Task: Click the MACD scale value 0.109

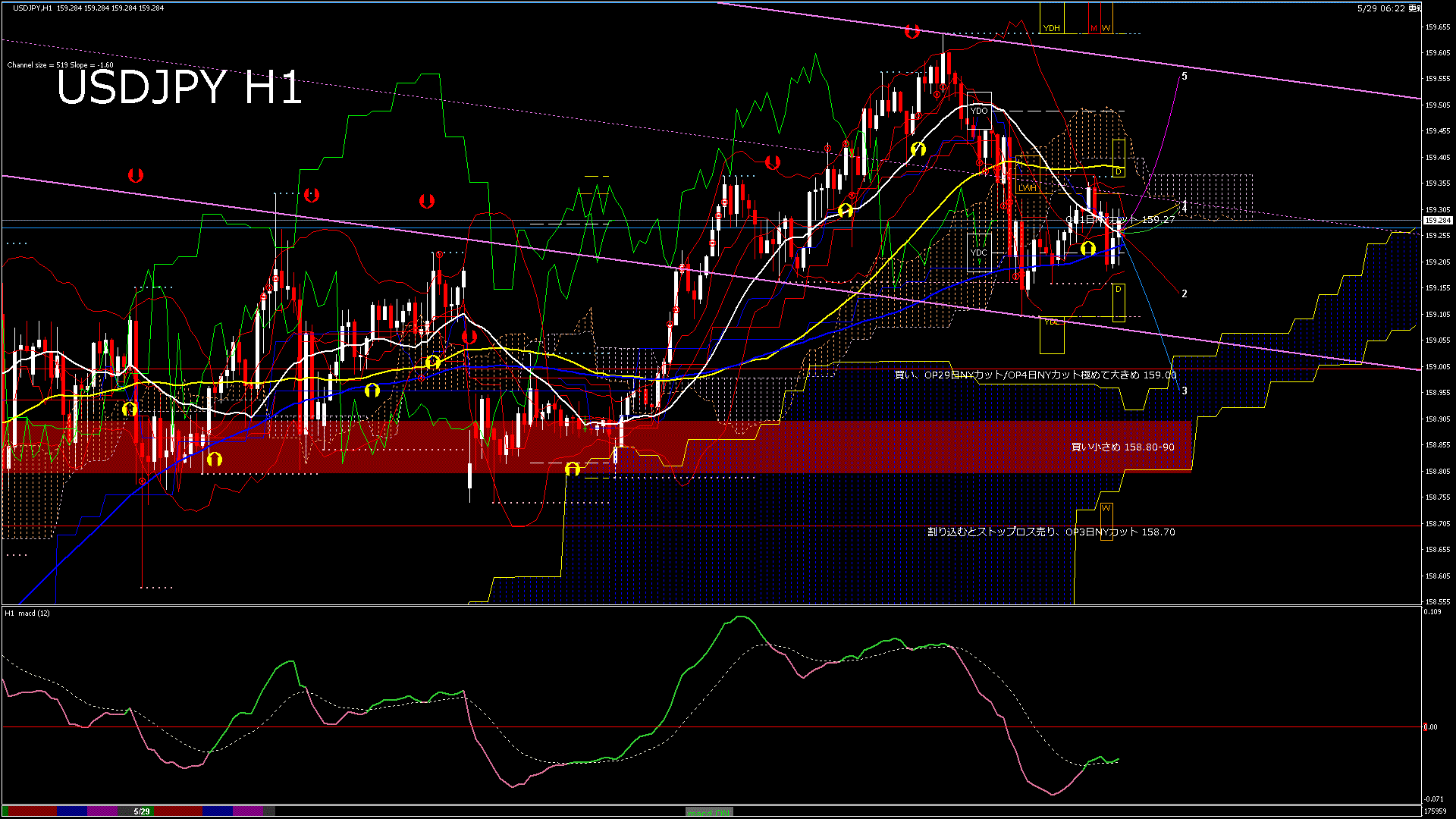Action: (1432, 611)
